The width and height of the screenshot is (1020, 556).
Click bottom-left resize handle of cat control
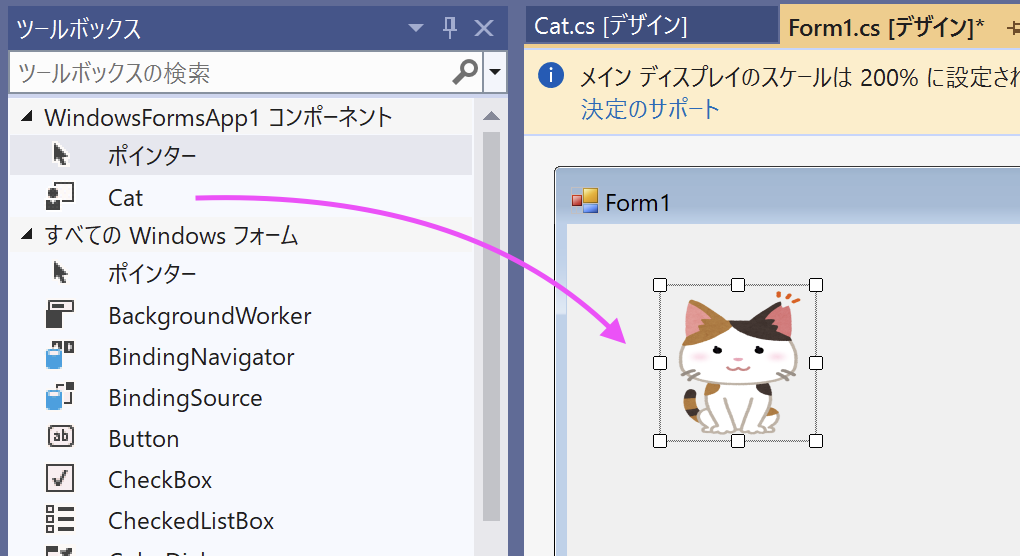[x=660, y=441]
